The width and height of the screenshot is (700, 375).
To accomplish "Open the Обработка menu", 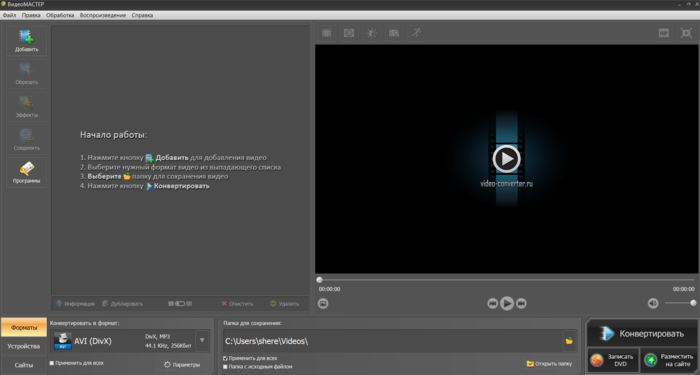I will click(x=60, y=15).
